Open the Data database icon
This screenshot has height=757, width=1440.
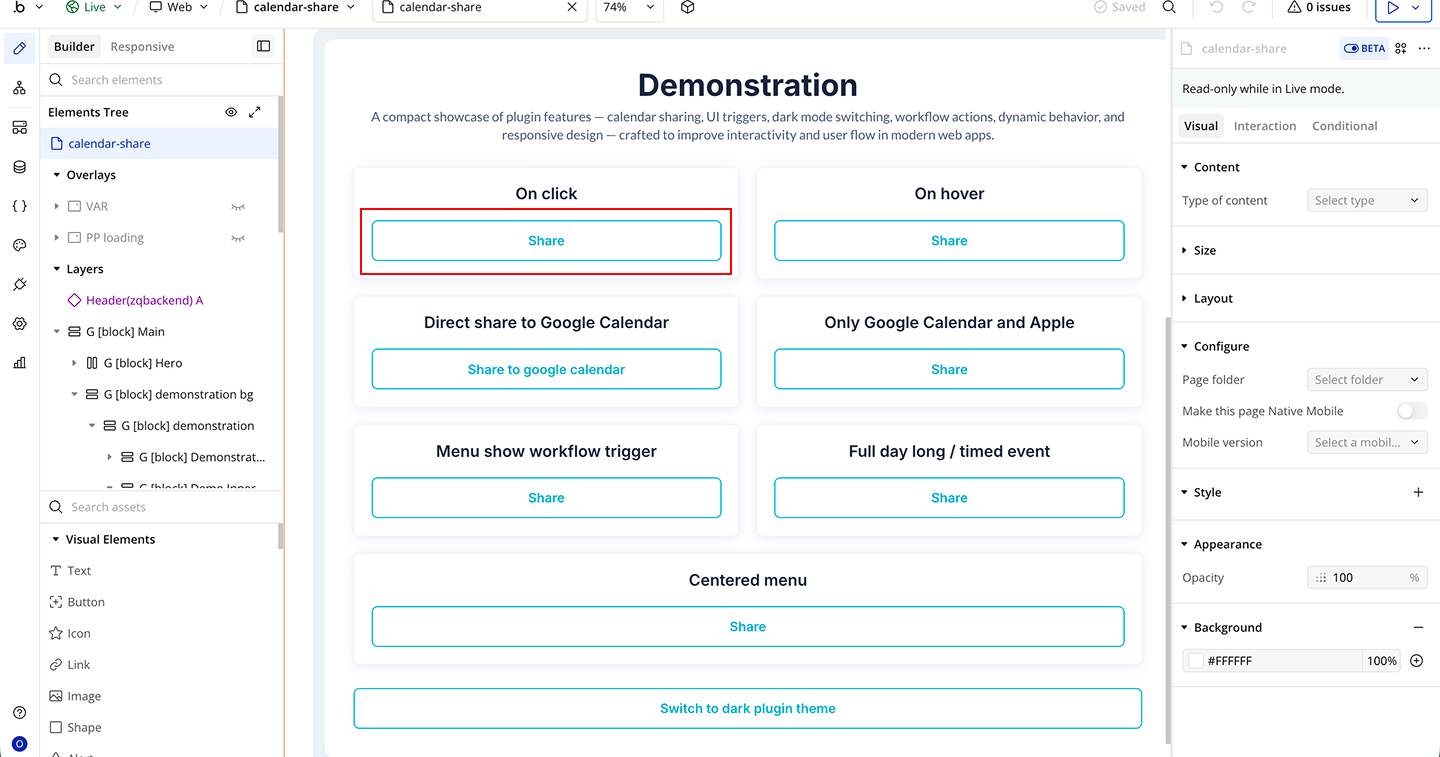19,167
